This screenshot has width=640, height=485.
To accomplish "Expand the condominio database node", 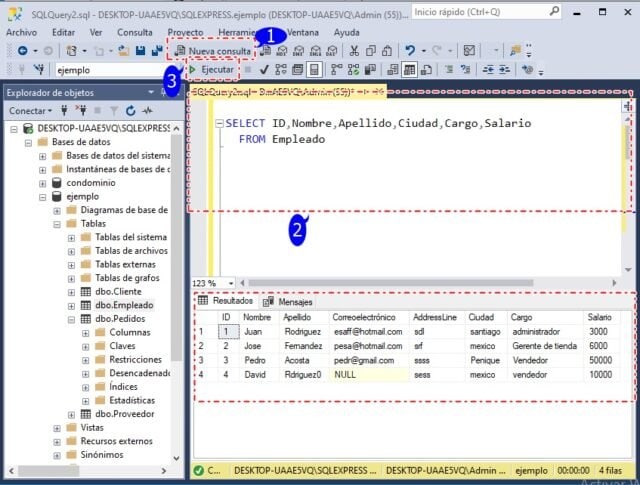I will point(43,183).
